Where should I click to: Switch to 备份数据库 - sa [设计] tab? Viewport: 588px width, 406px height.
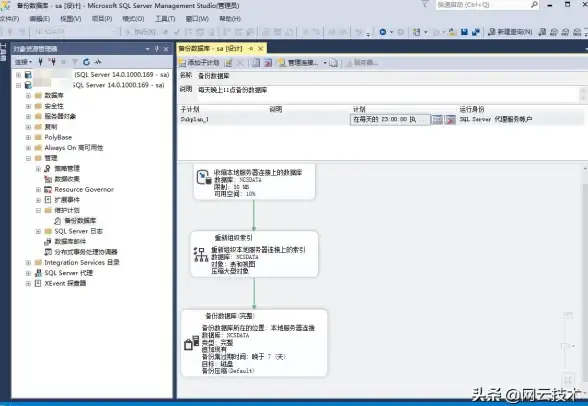click(210, 49)
